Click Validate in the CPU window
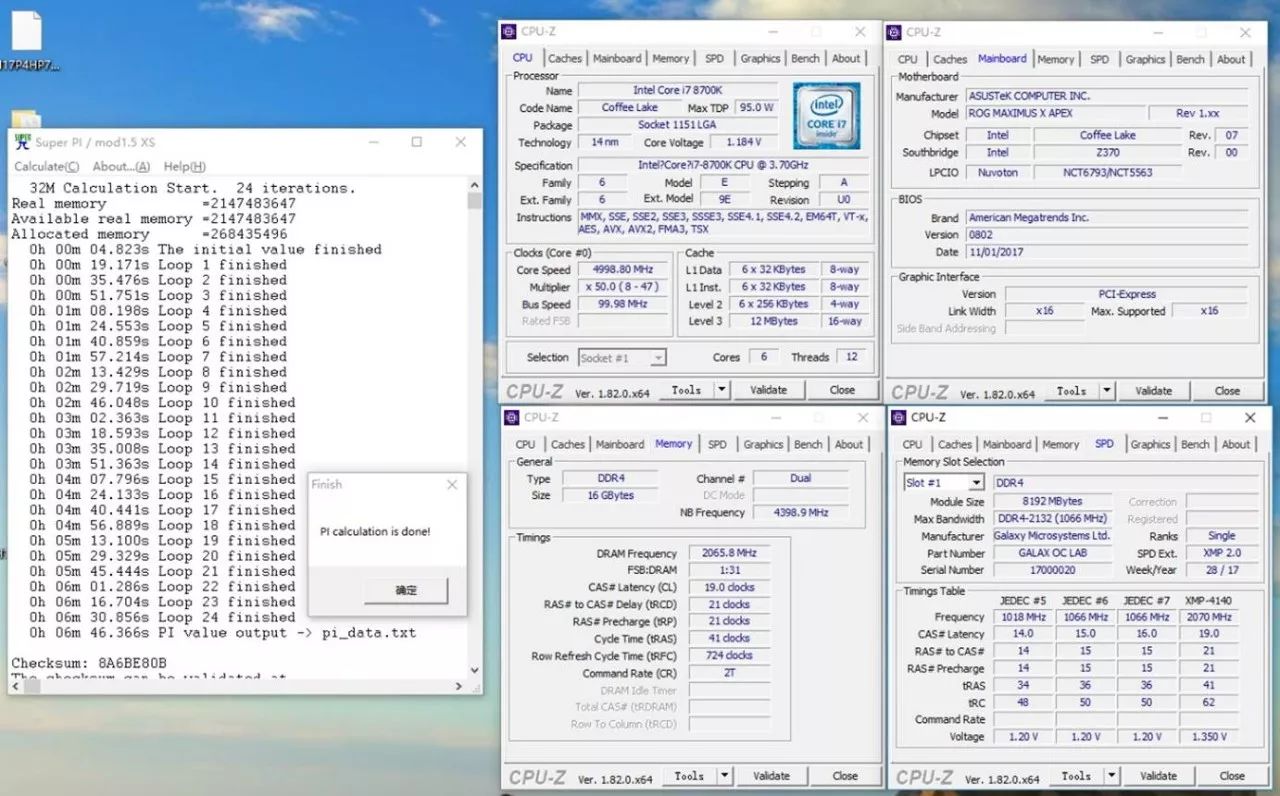Screen dimensions: 1280x796 (768, 390)
